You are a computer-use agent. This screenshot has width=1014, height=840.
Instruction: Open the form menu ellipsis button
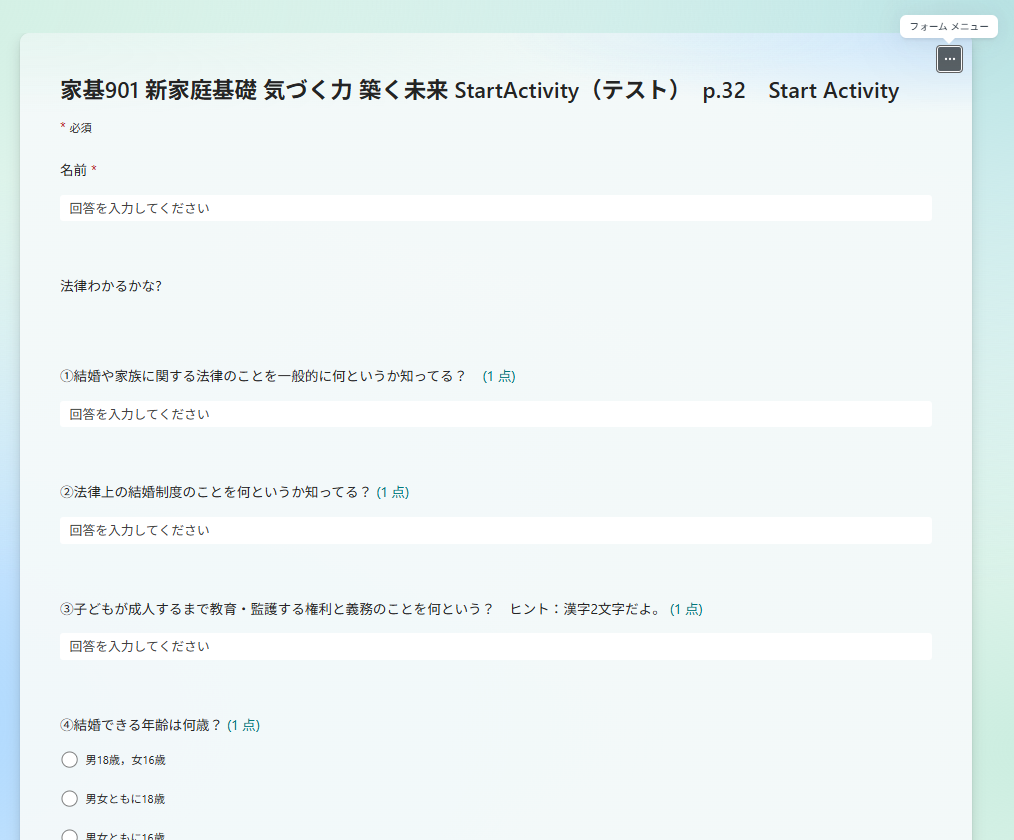949,59
